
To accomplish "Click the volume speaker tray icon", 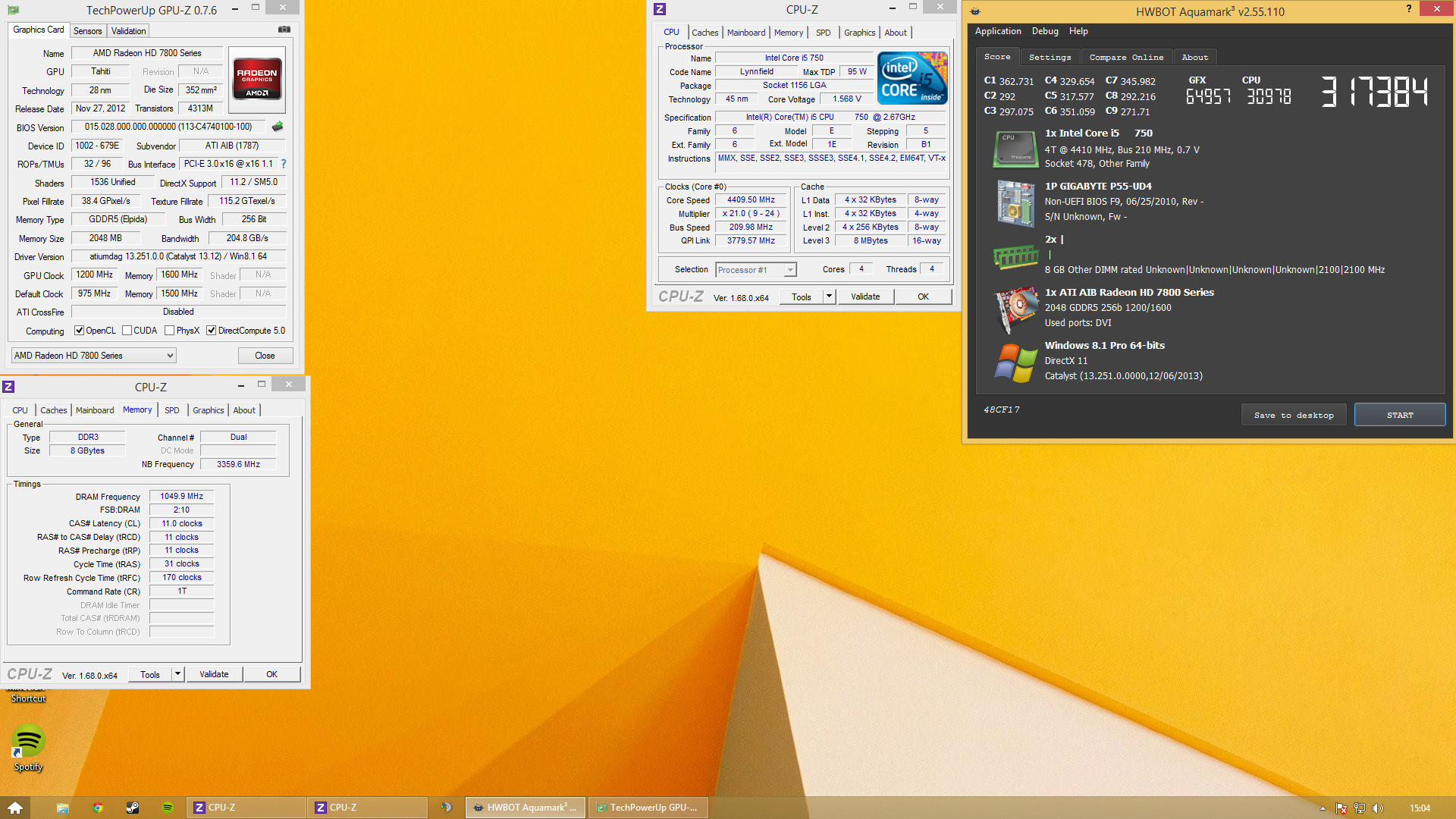I will tap(1377, 808).
